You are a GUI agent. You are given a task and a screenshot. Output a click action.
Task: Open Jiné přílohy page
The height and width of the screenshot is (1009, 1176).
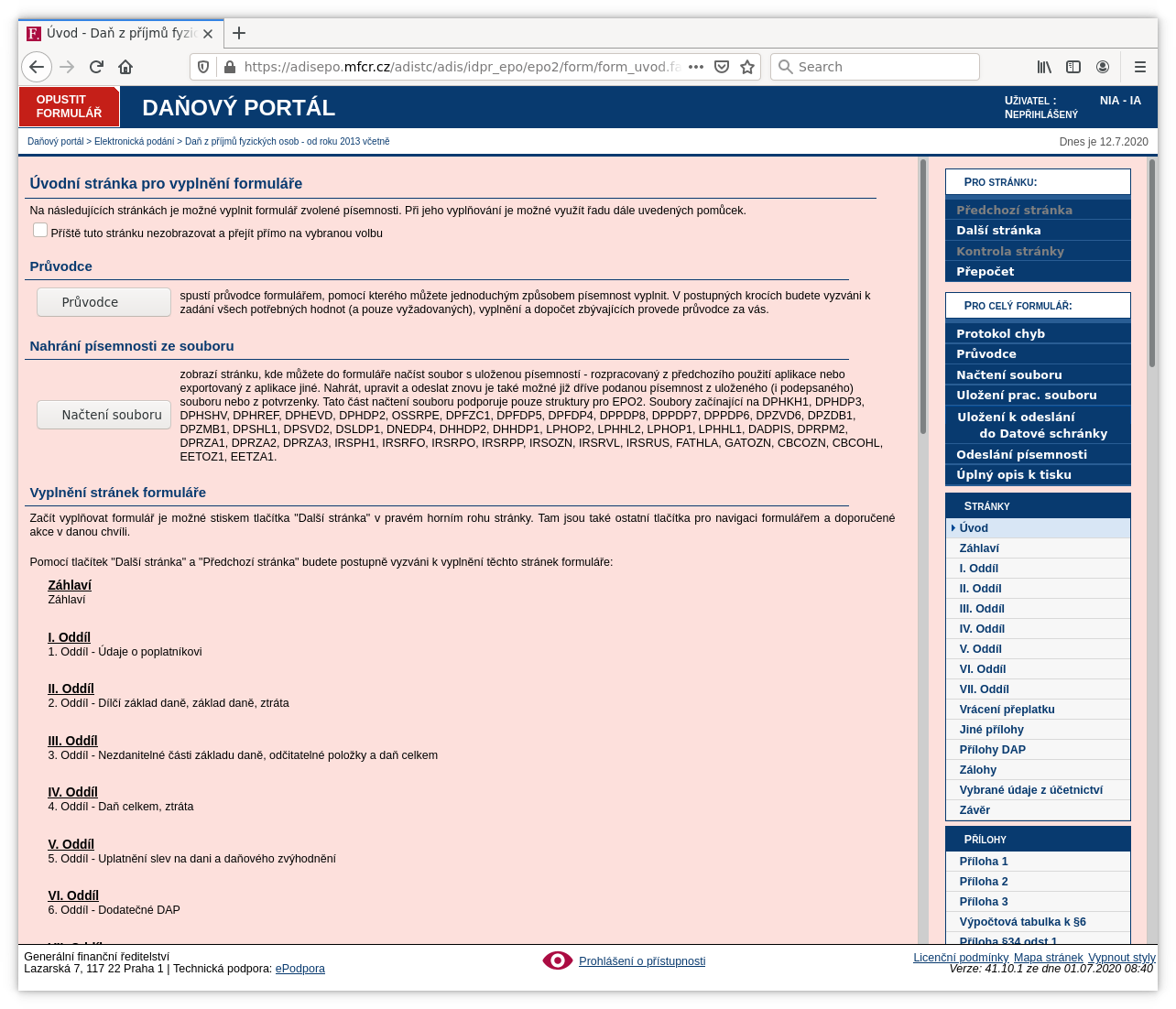[1038, 730]
